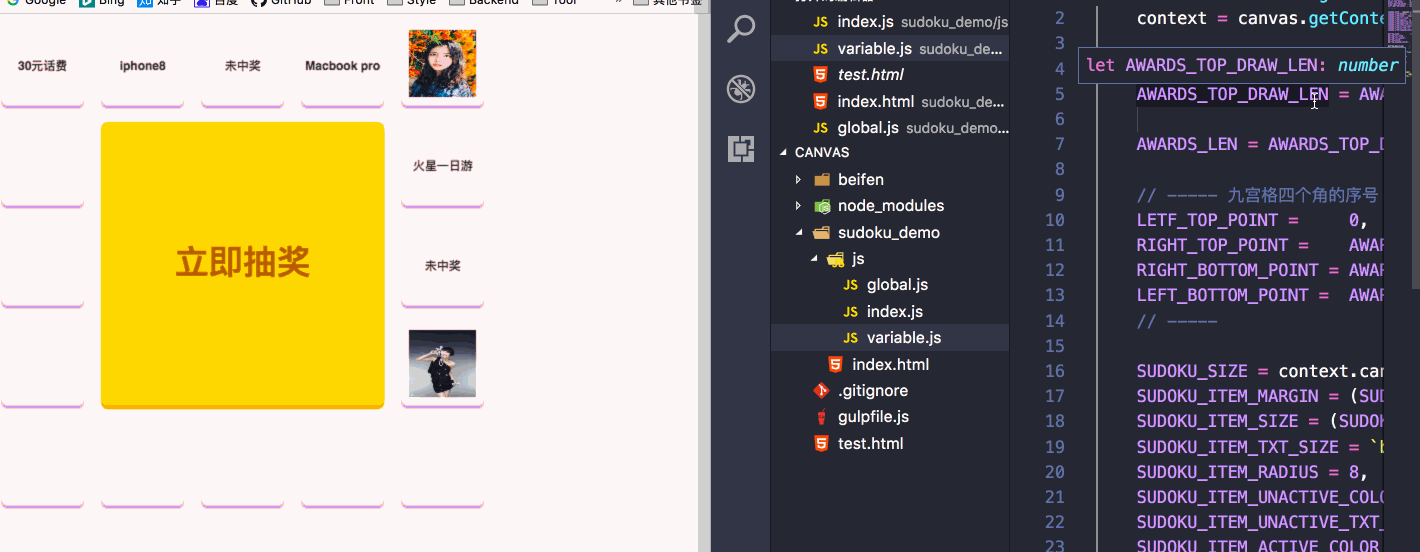
Task: Open index.js sudoku_demo/js in open editors list
Action: tap(890, 22)
